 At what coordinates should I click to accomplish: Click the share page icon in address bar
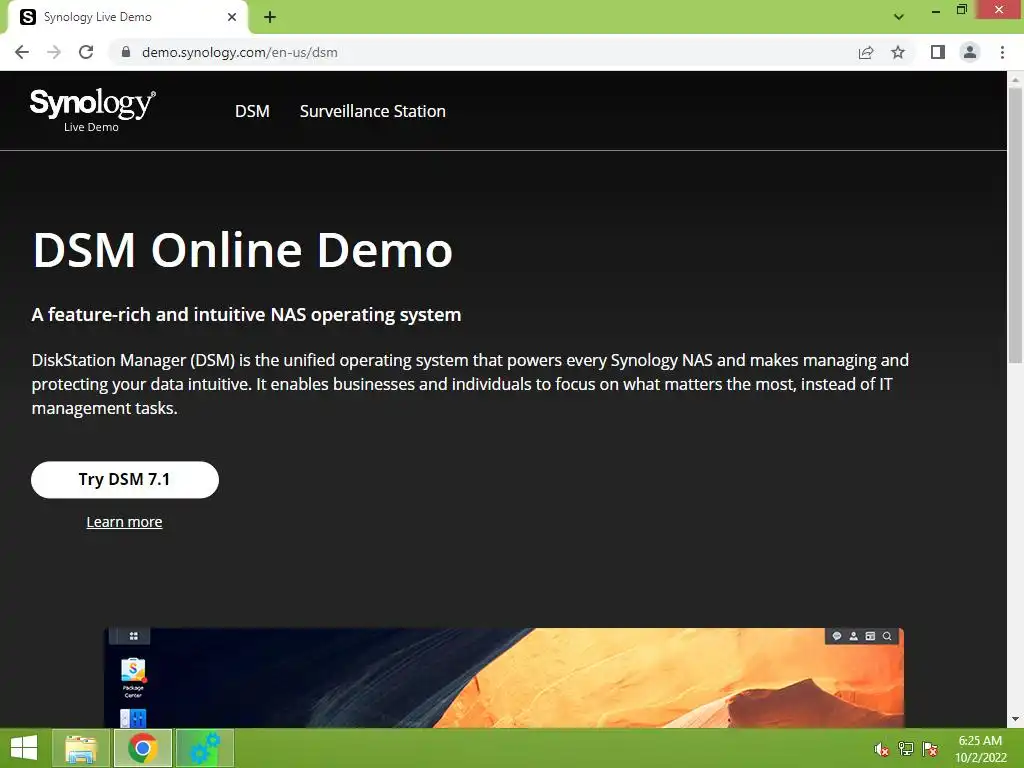866,52
